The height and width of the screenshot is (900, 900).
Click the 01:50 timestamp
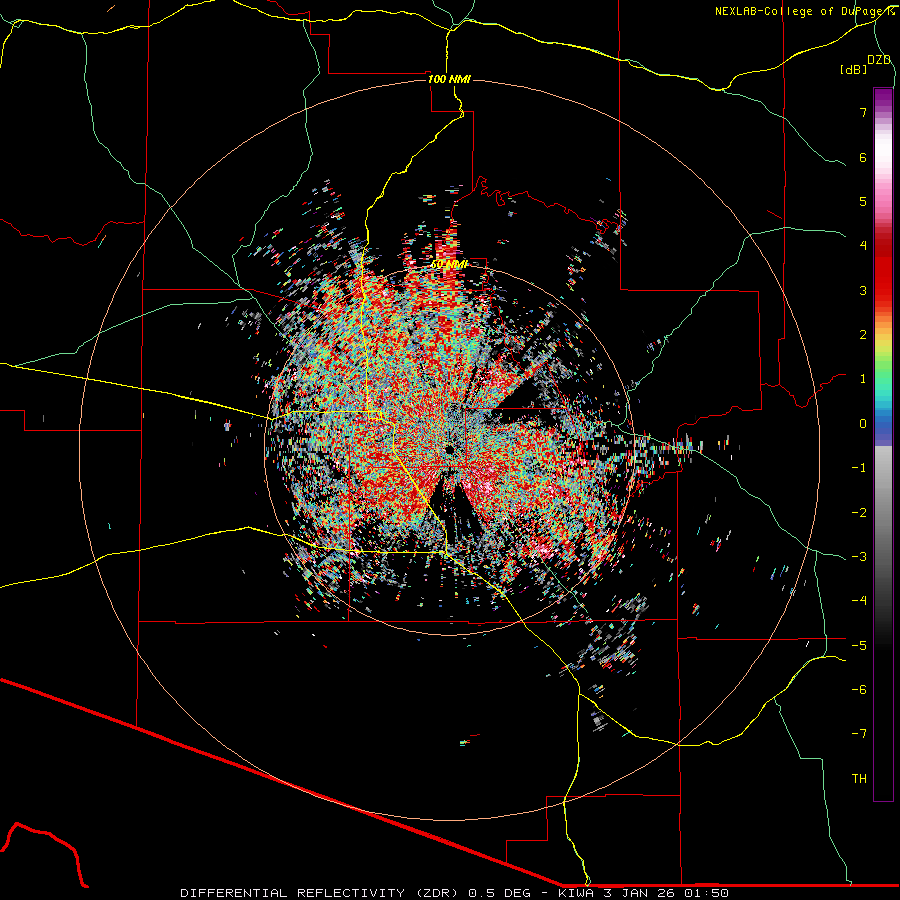707,893
